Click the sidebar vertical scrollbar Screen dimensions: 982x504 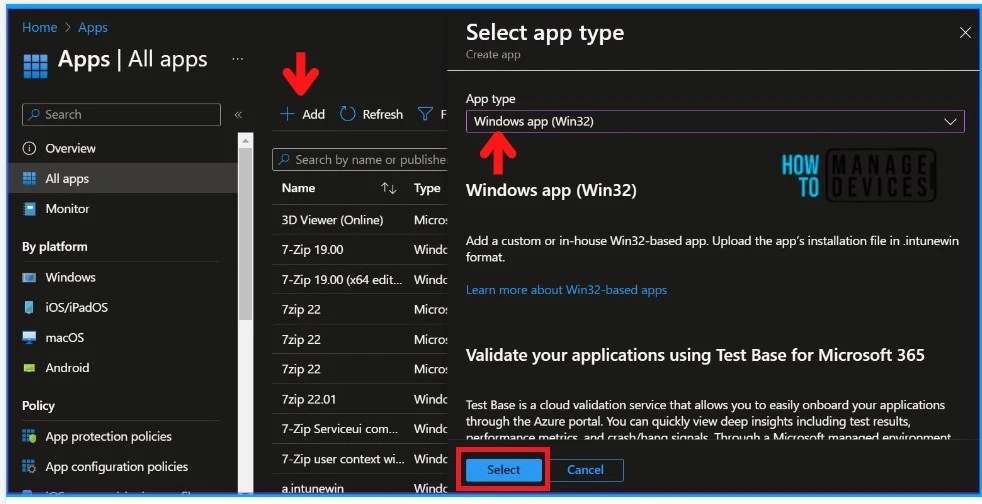point(246,232)
